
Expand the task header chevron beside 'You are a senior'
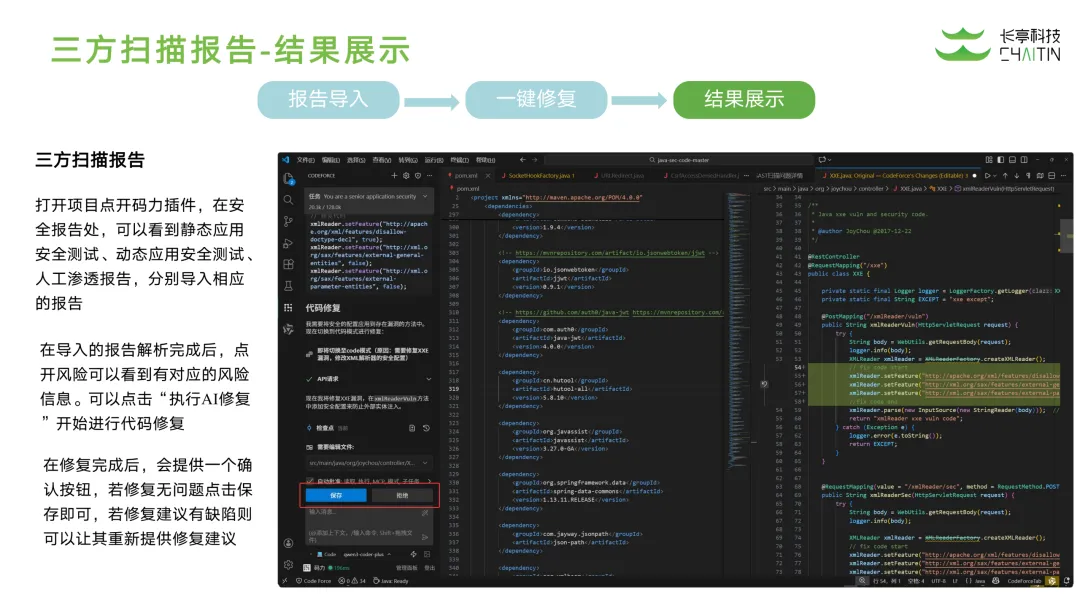pos(425,196)
